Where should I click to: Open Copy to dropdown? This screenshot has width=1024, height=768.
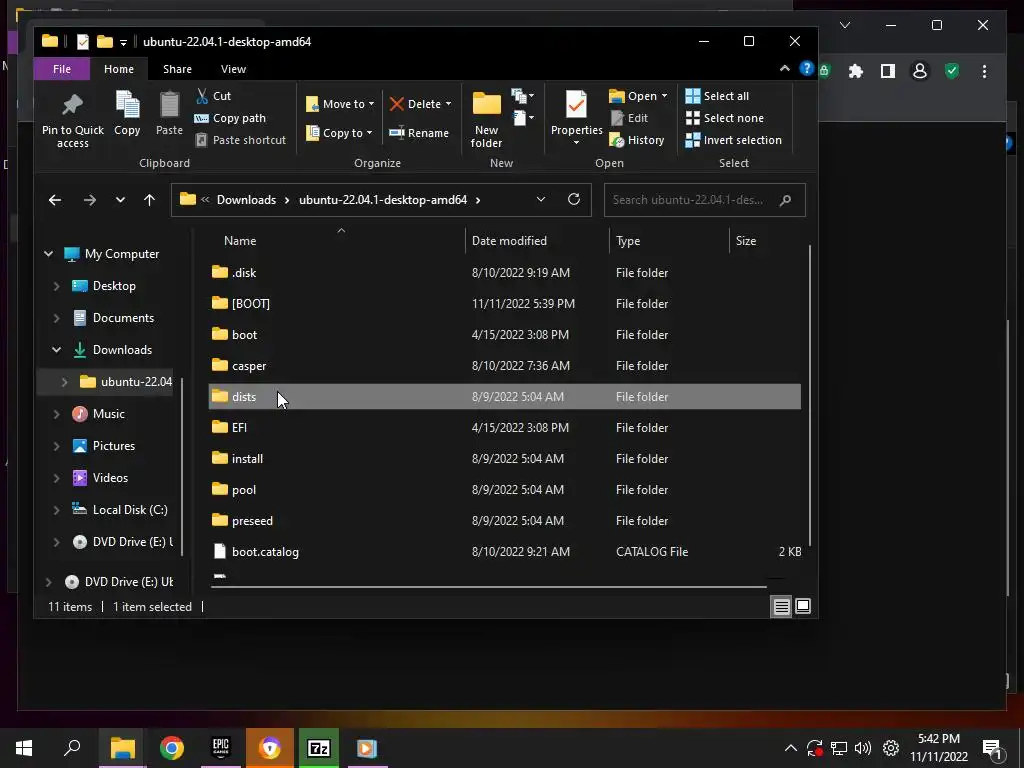click(339, 133)
